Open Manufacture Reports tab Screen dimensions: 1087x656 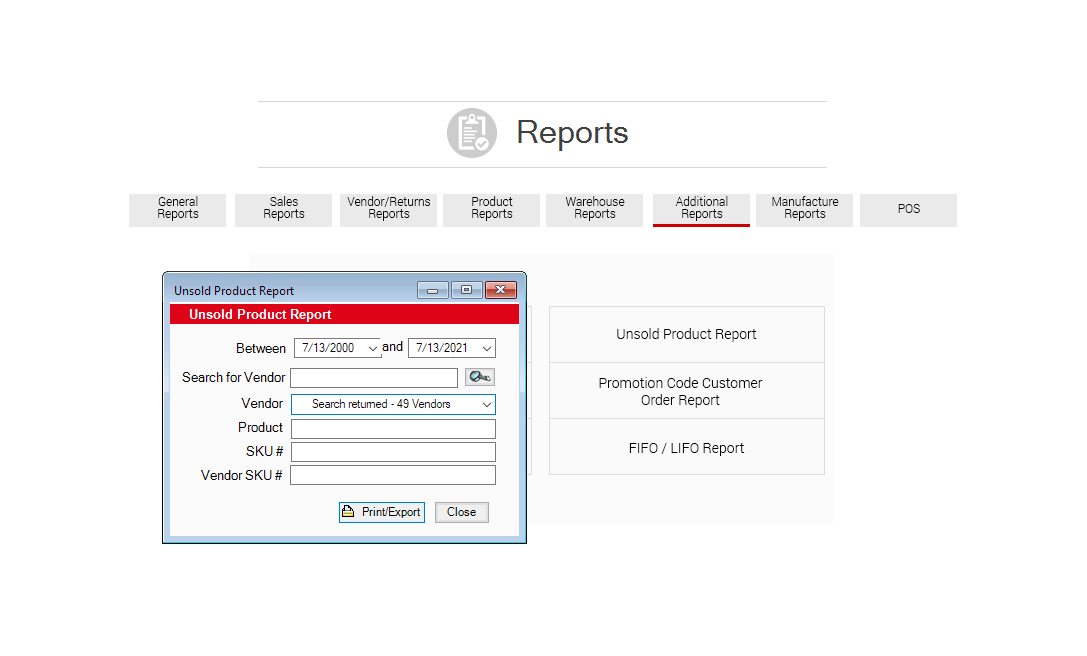(804, 209)
